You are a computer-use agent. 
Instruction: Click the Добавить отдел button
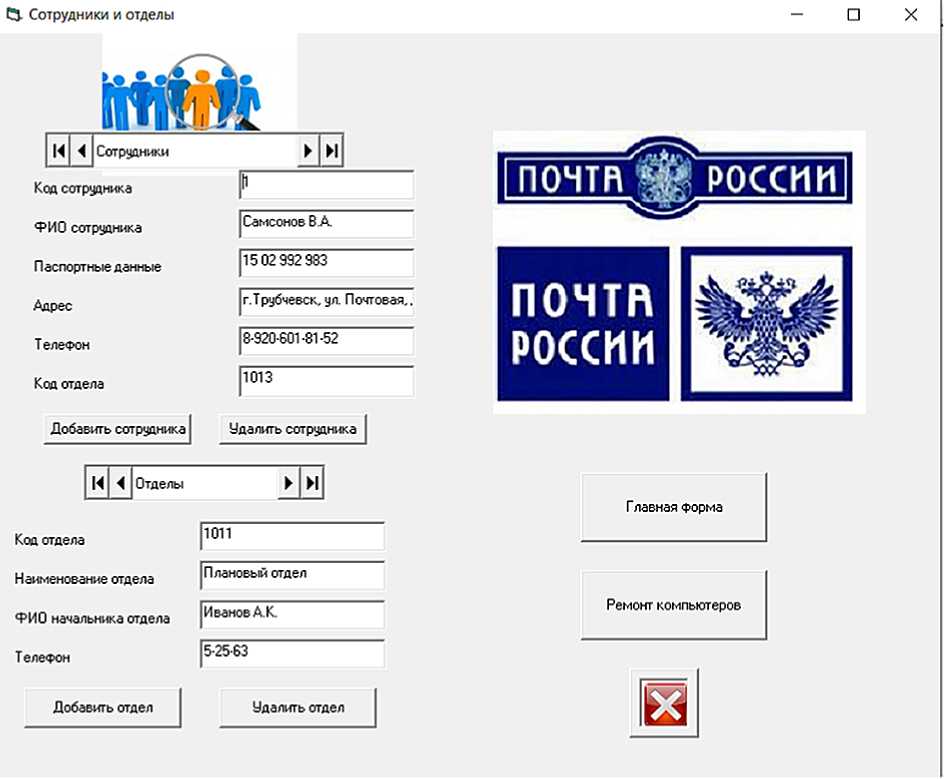(x=102, y=707)
